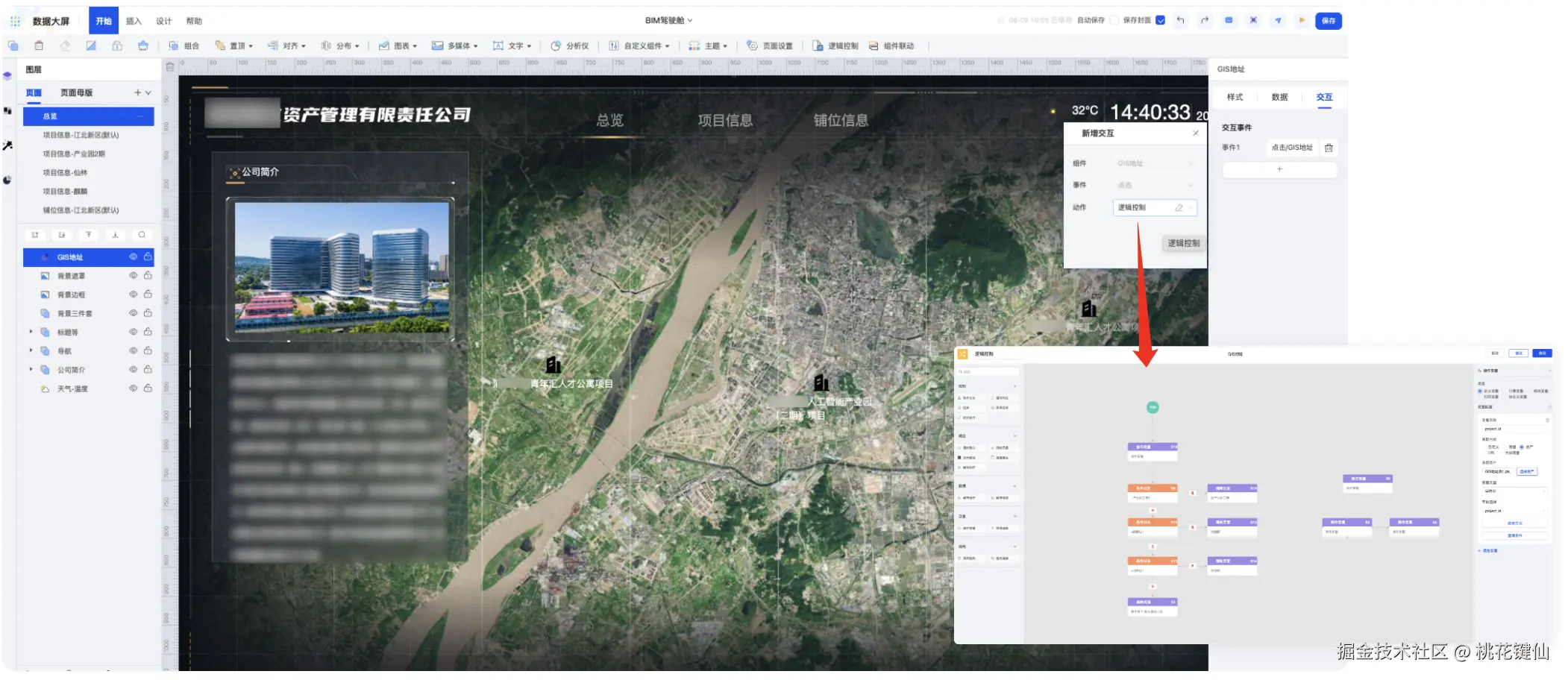Image resolution: width=1568 pixels, height=680 pixels.
Task: Open the 插入 menu
Action: 134,21
